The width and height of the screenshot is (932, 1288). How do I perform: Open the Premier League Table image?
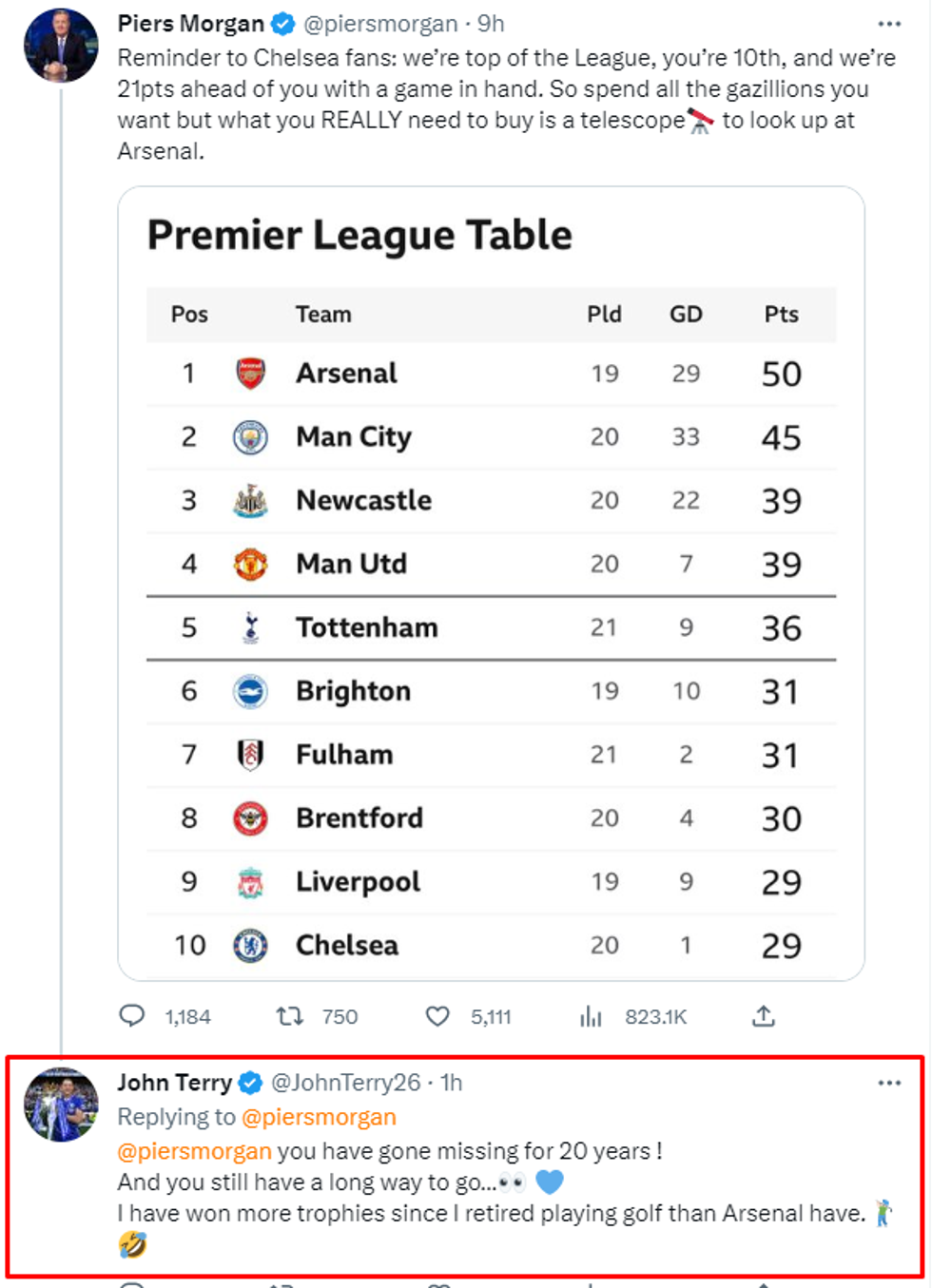[x=491, y=583]
